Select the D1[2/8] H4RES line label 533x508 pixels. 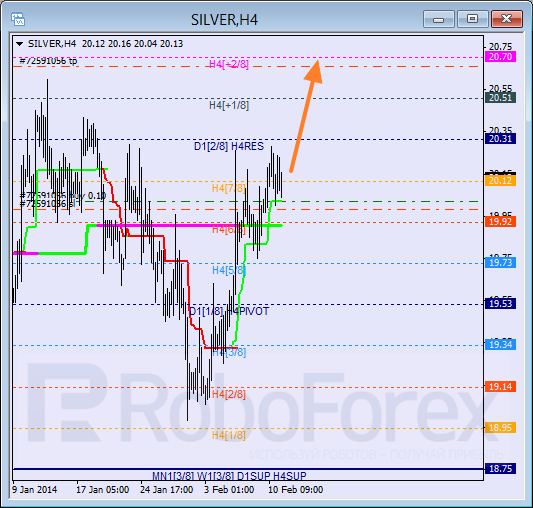(229, 146)
